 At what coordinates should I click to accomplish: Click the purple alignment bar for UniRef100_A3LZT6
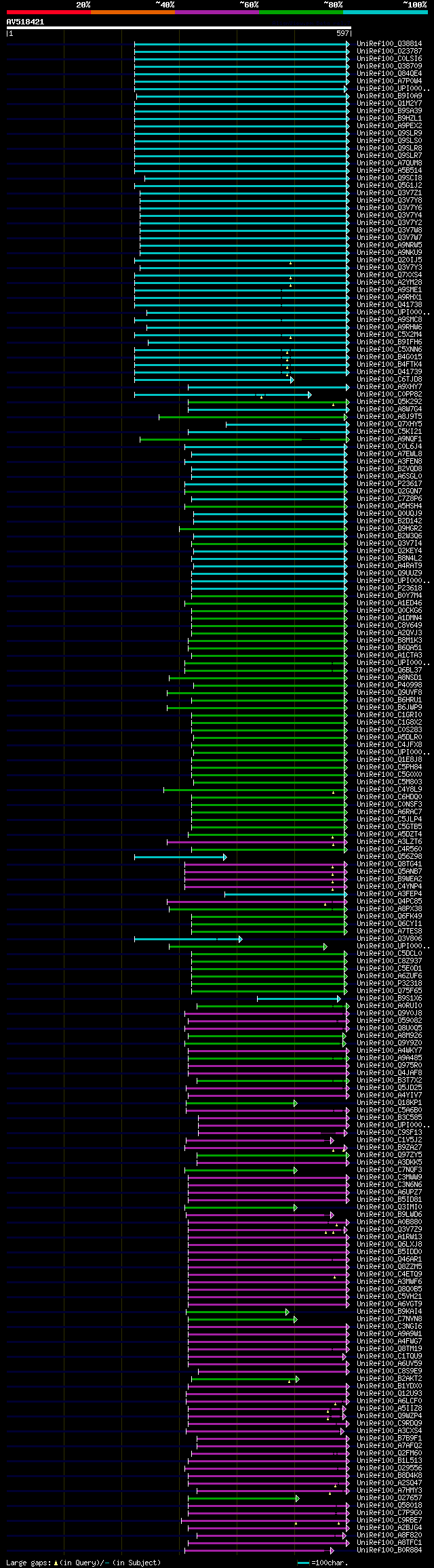257,842
